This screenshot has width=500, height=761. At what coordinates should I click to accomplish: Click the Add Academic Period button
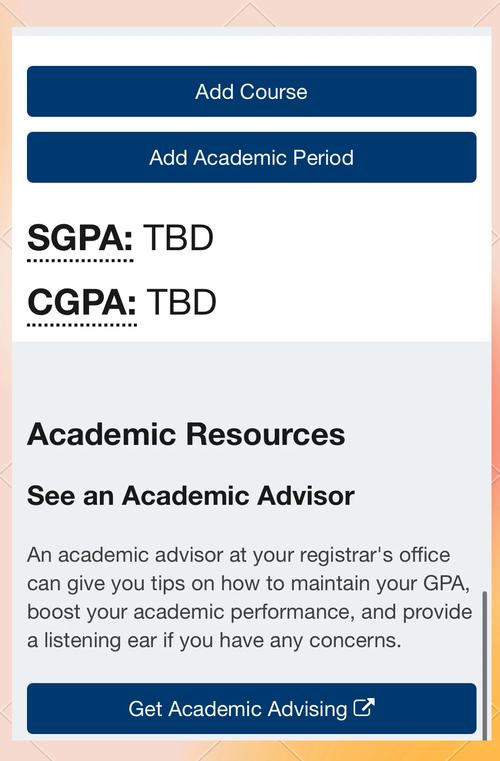[251, 157]
